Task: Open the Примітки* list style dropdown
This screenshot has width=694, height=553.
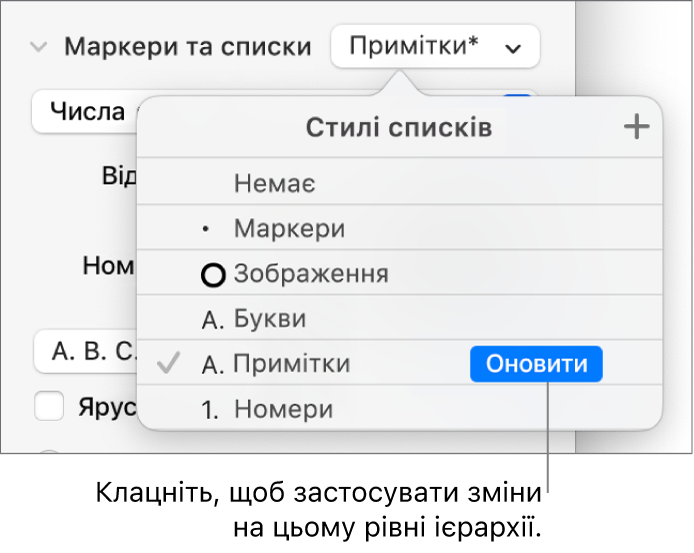Action: [x=435, y=46]
